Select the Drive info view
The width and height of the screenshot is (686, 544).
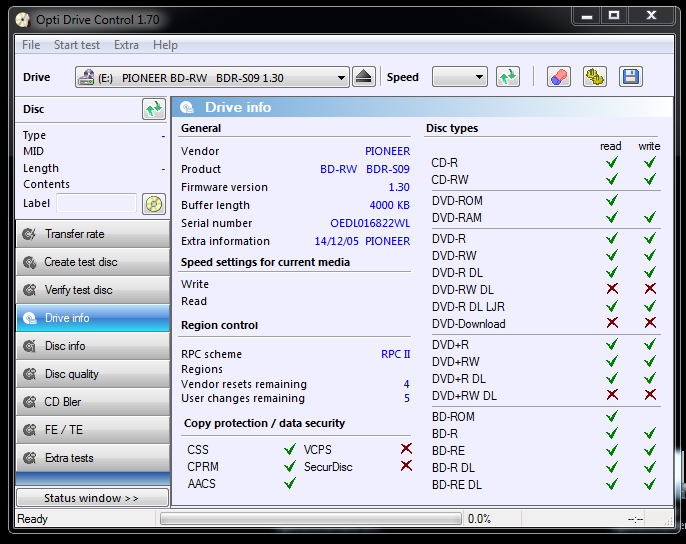(93, 318)
